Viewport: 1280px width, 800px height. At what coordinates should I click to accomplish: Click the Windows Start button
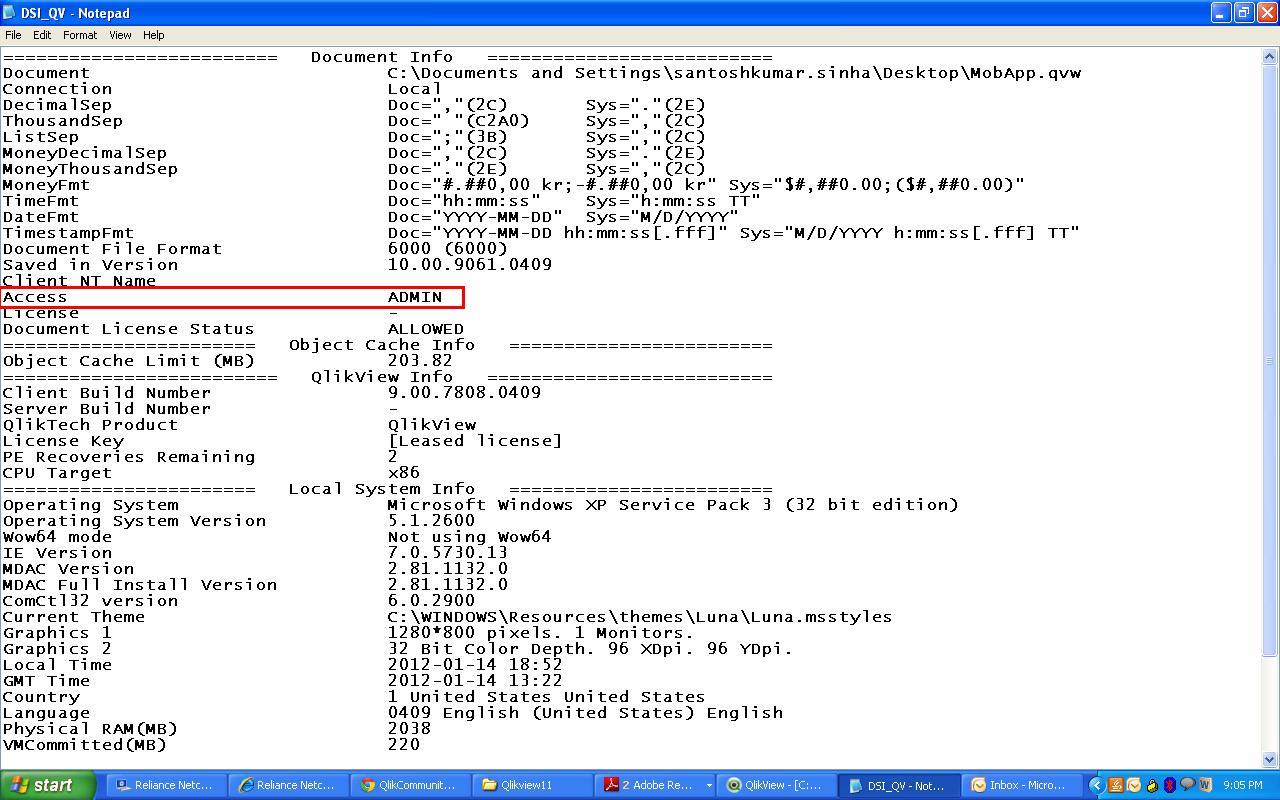point(48,785)
